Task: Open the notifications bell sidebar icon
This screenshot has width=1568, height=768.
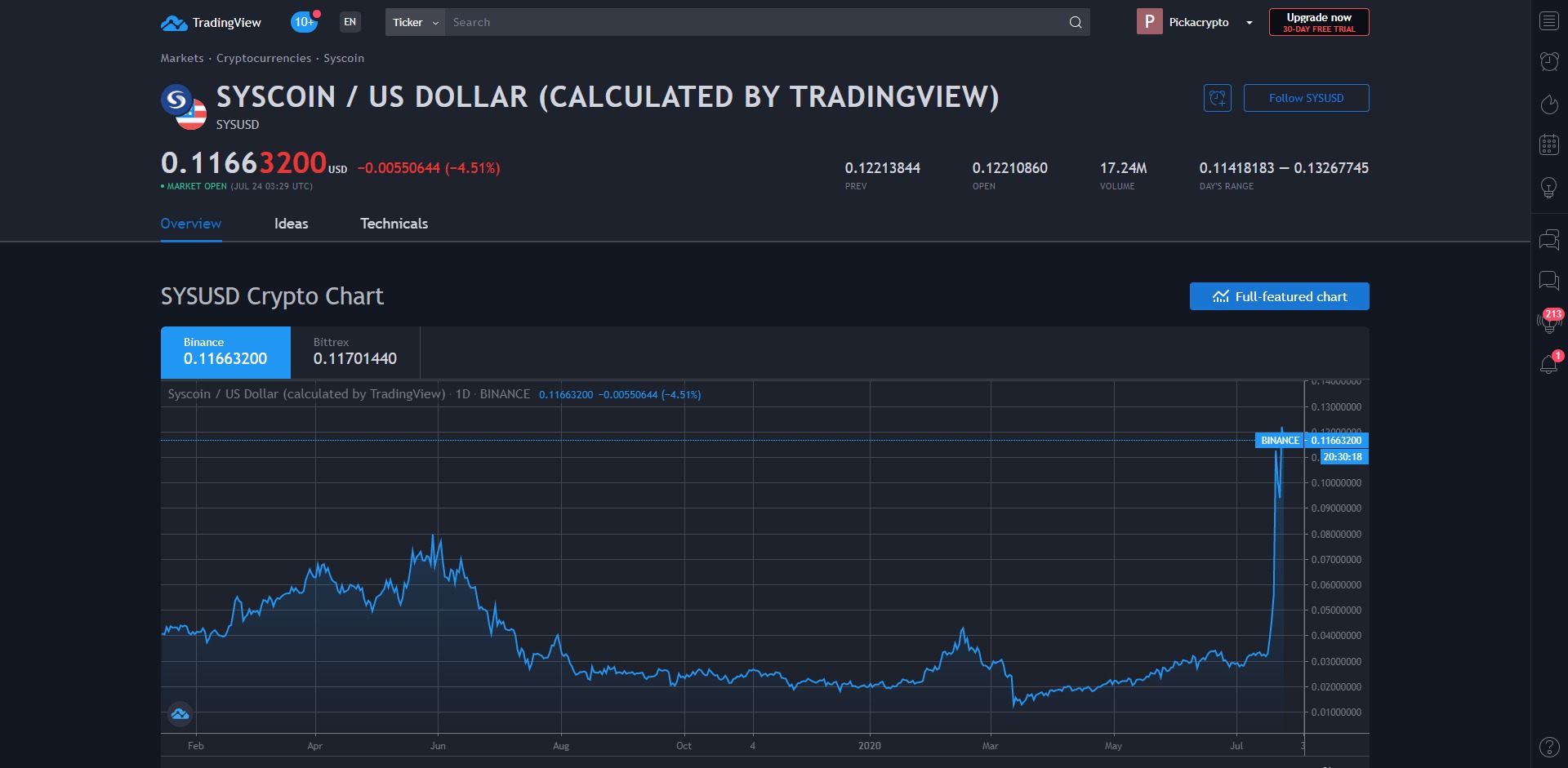Action: tap(1549, 364)
